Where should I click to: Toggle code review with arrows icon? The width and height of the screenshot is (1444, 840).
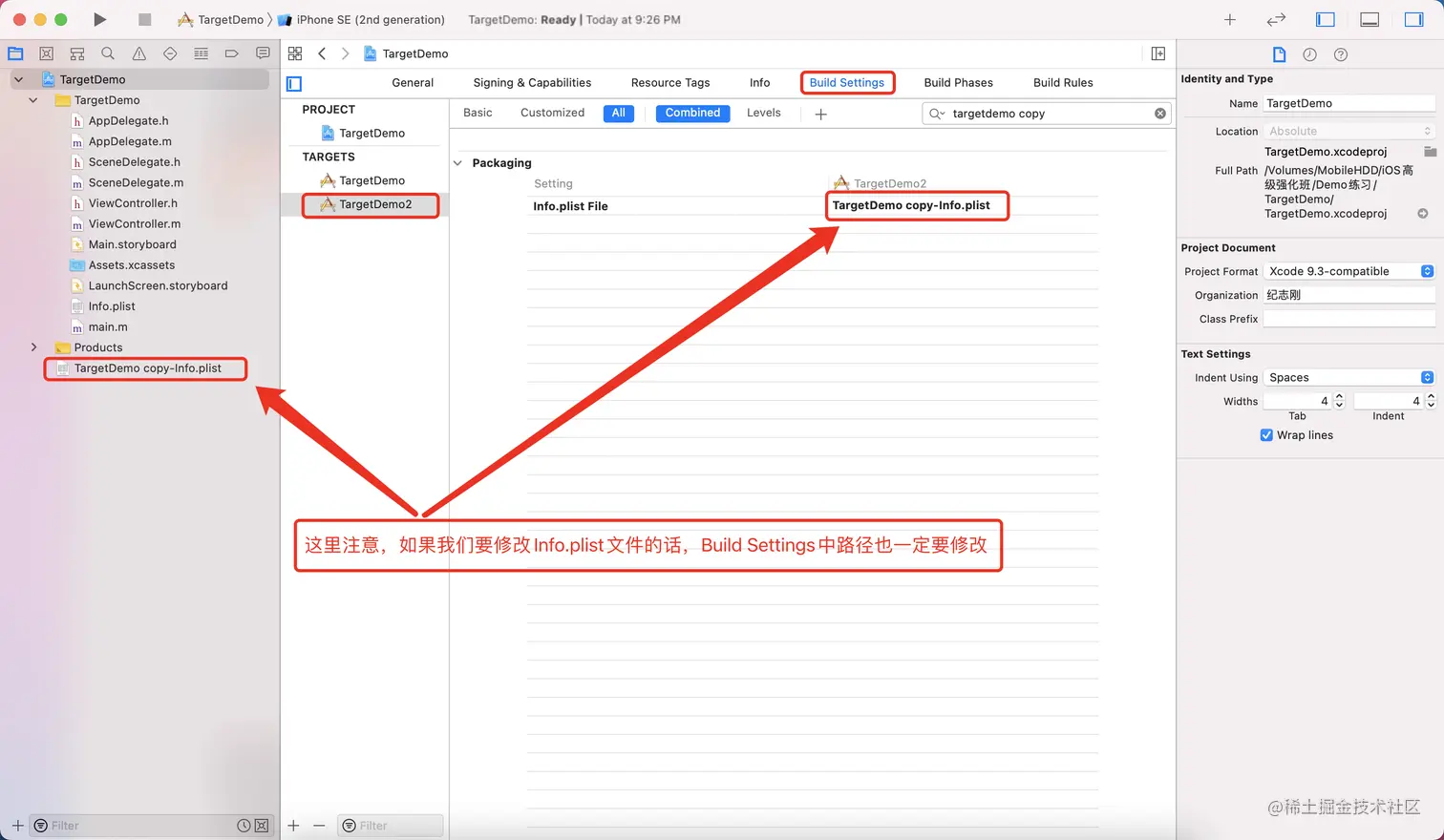coord(1276,19)
